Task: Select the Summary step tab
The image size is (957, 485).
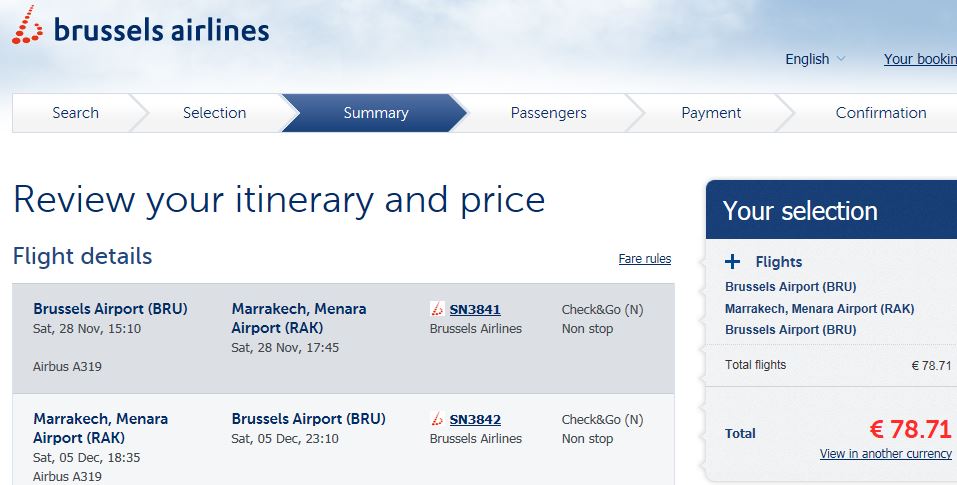Action: pyautogui.click(x=375, y=113)
